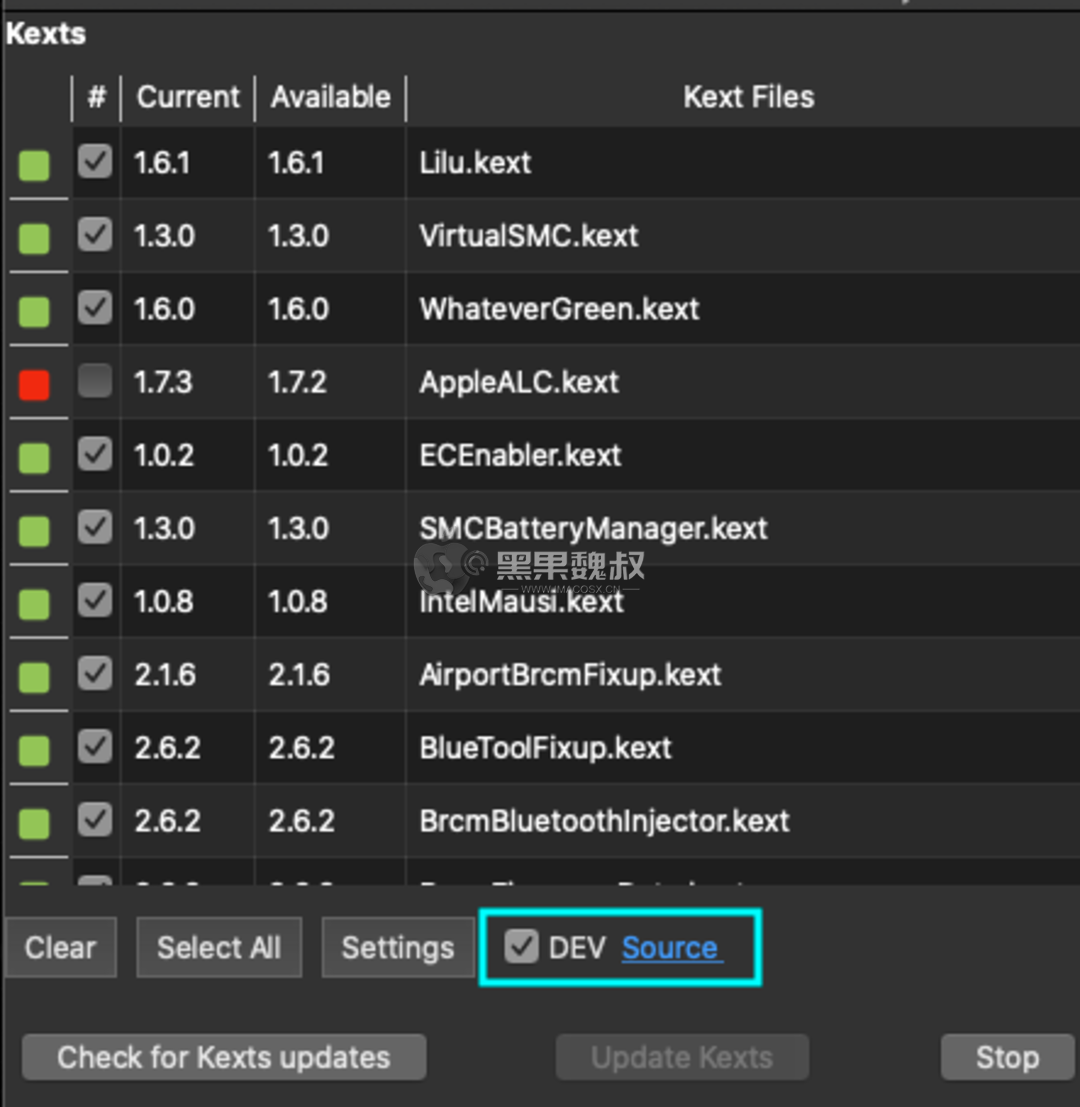Click Clear to reset selections
The width and height of the screenshot is (1080, 1107).
[60, 947]
